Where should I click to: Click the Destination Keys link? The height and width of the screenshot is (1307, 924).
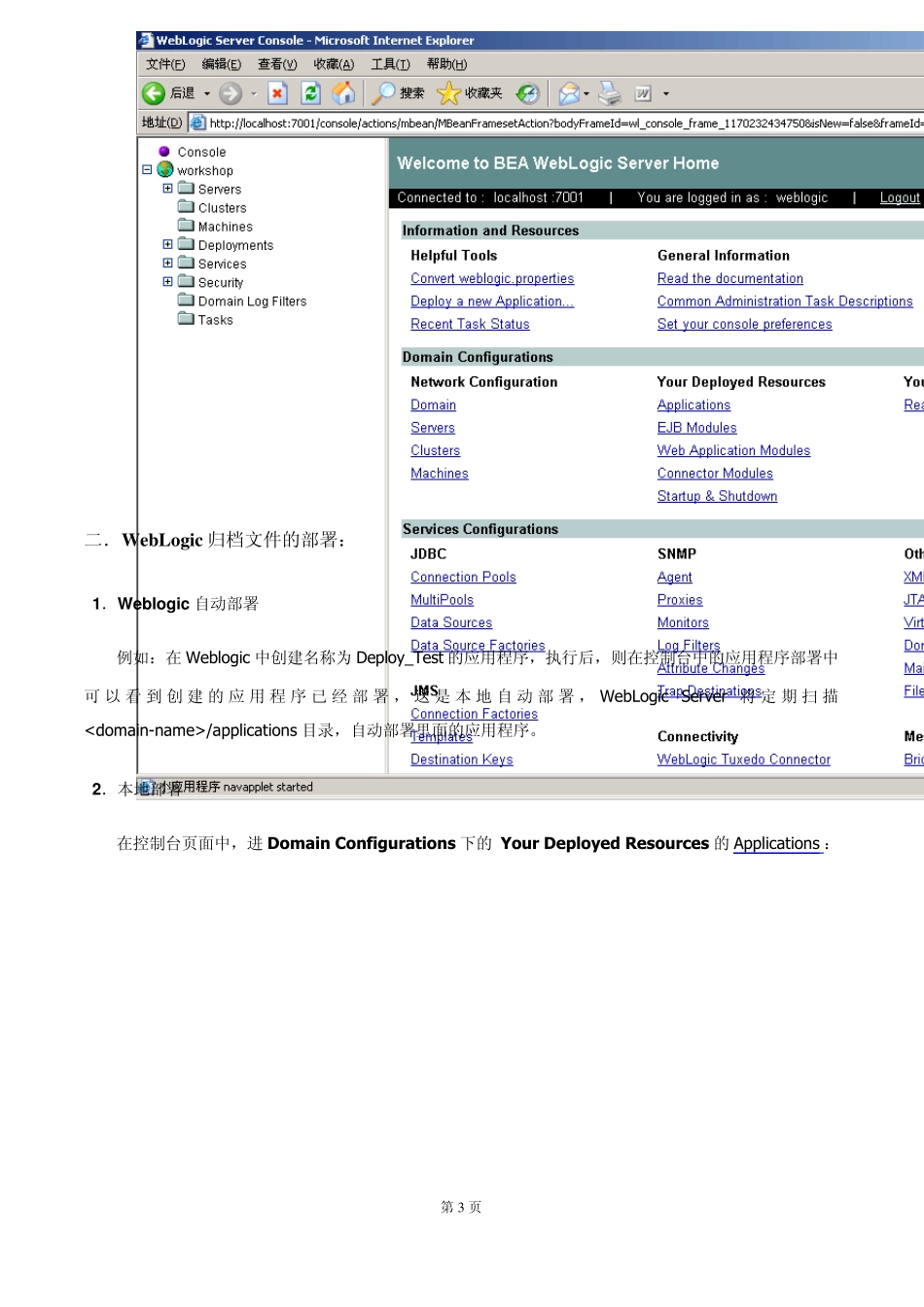click(462, 759)
